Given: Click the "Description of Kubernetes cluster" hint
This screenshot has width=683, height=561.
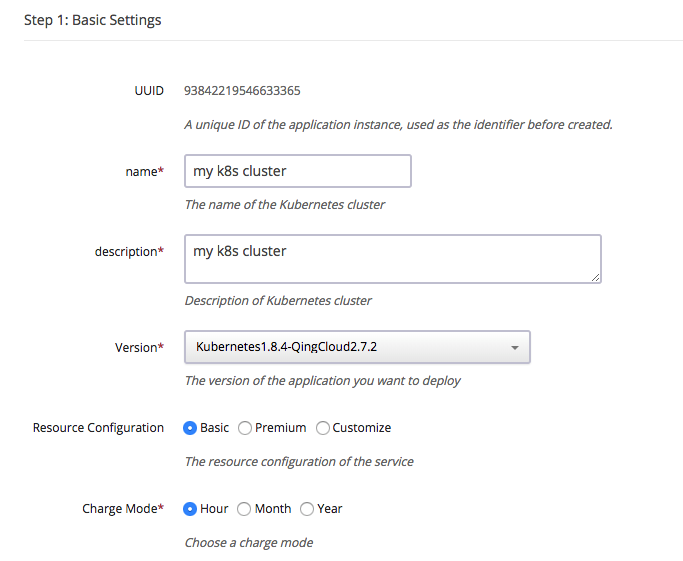Looking at the screenshot, I should pyautogui.click(x=279, y=301).
